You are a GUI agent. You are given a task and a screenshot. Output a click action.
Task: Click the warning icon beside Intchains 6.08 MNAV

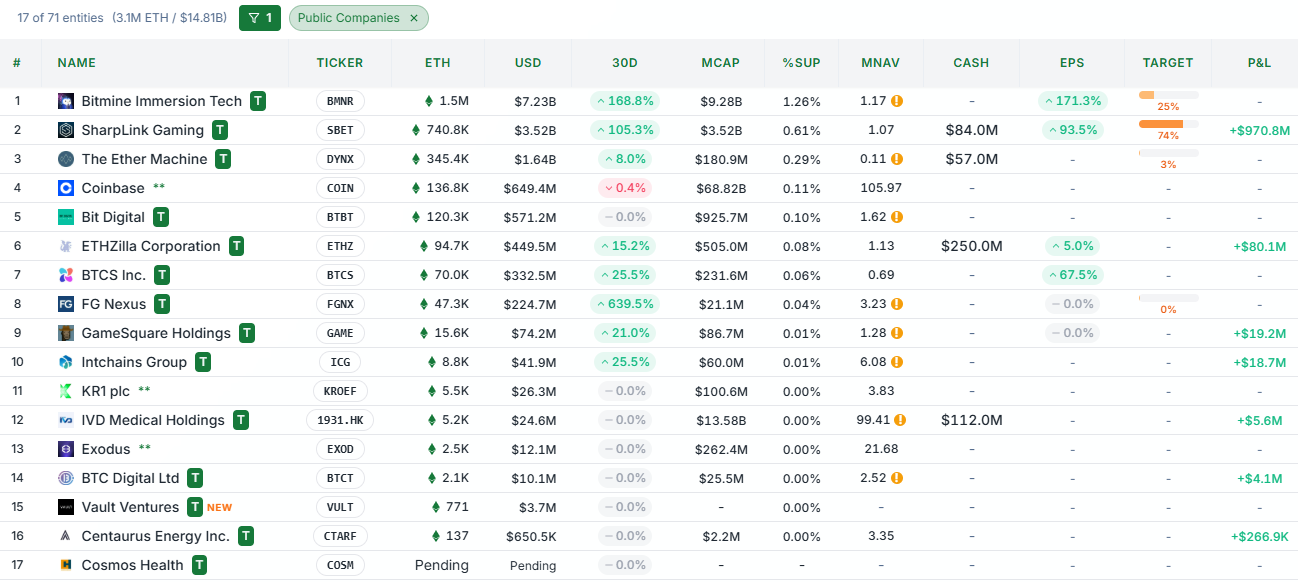[x=897, y=362]
